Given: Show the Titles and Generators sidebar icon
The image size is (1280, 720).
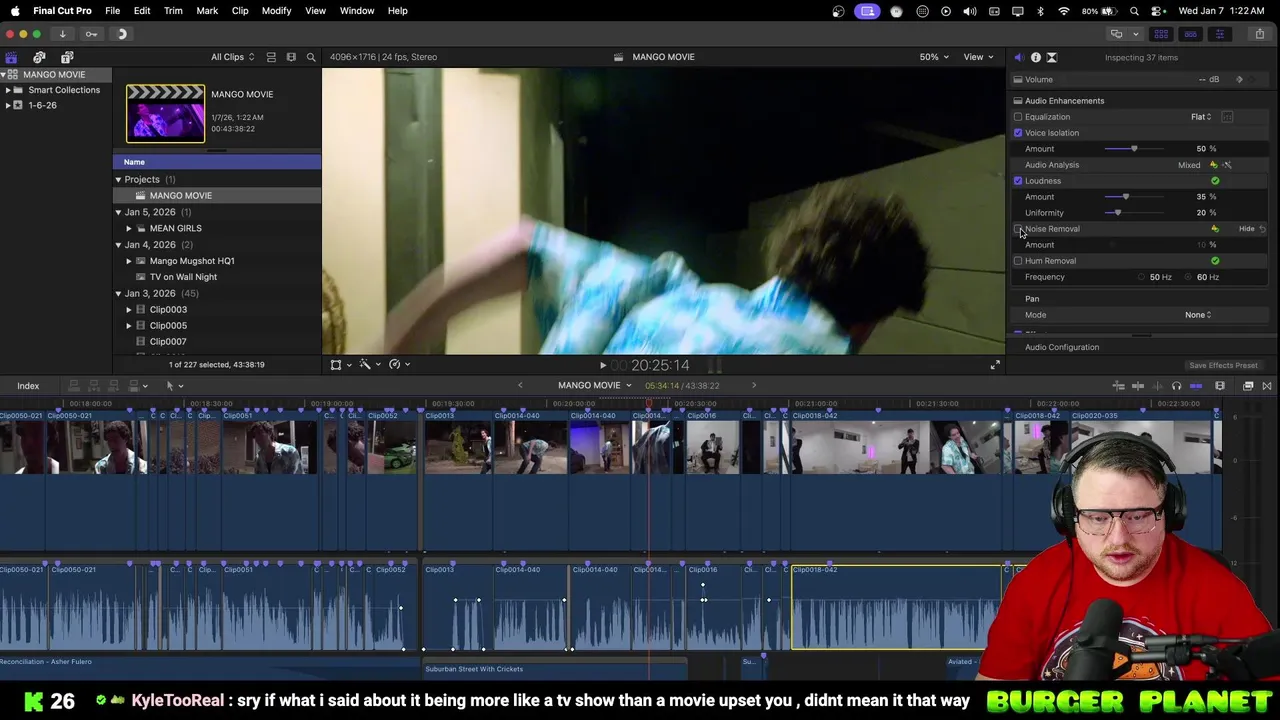Looking at the screenshot, I should (x=67, y=57).
